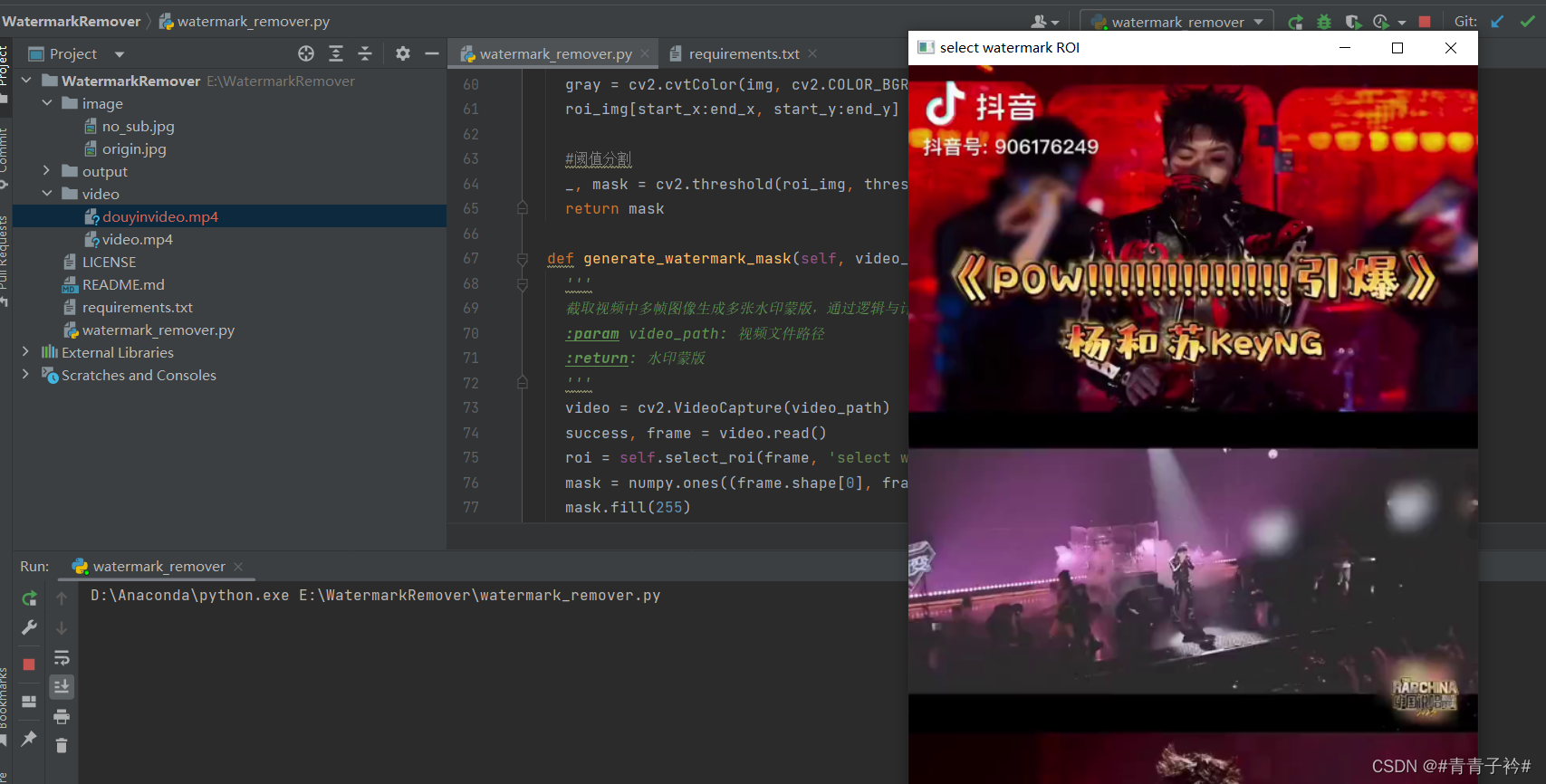The height and width of the screenshot is (784, 1546).
Task: Open the watermark_remover run configuration dropdown
Action: pos(1177,22)
